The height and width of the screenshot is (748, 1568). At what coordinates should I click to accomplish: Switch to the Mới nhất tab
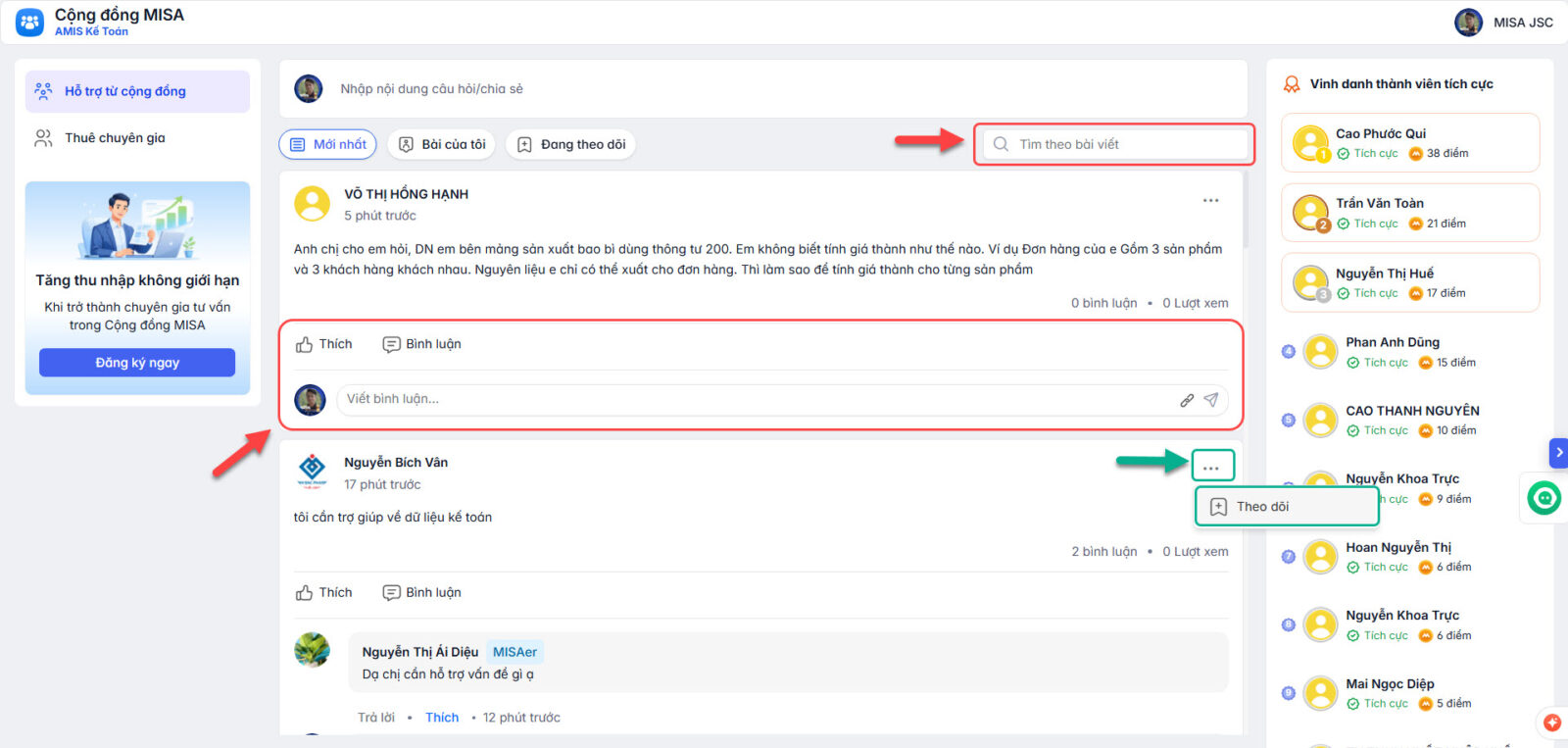(328, 144)
